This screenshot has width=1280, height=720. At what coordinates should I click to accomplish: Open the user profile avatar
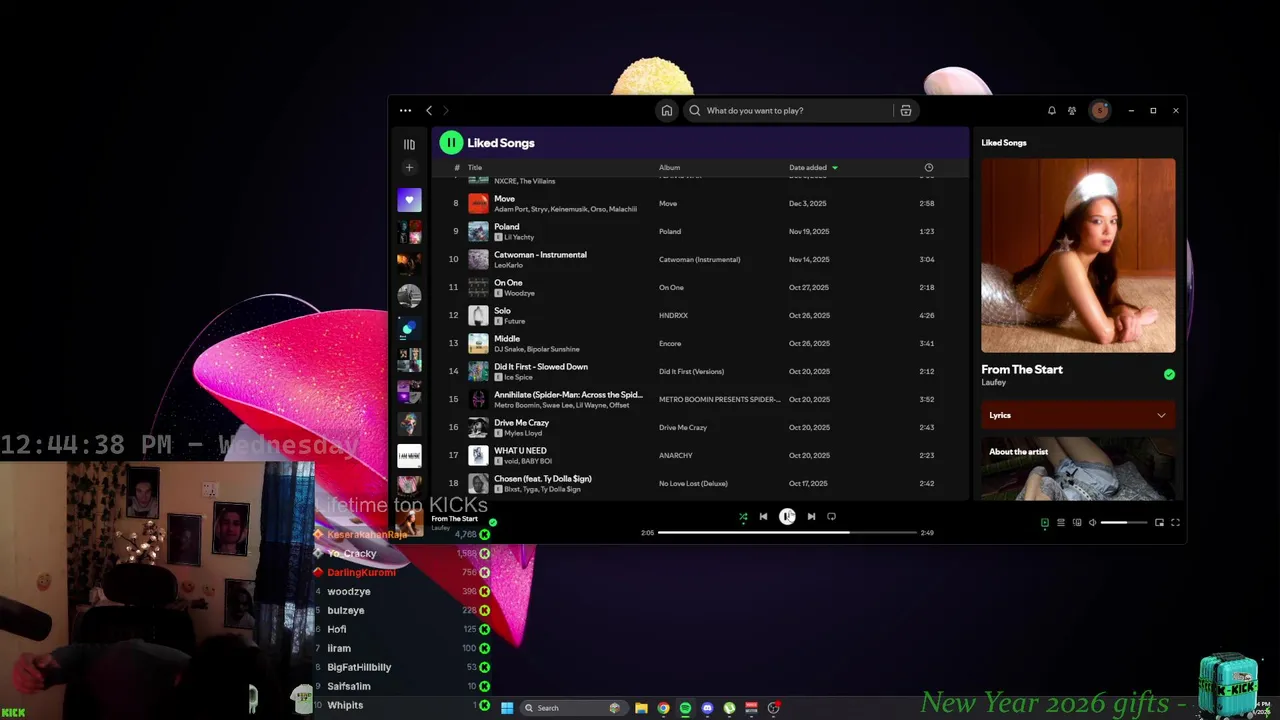[x=1100, y=111]
